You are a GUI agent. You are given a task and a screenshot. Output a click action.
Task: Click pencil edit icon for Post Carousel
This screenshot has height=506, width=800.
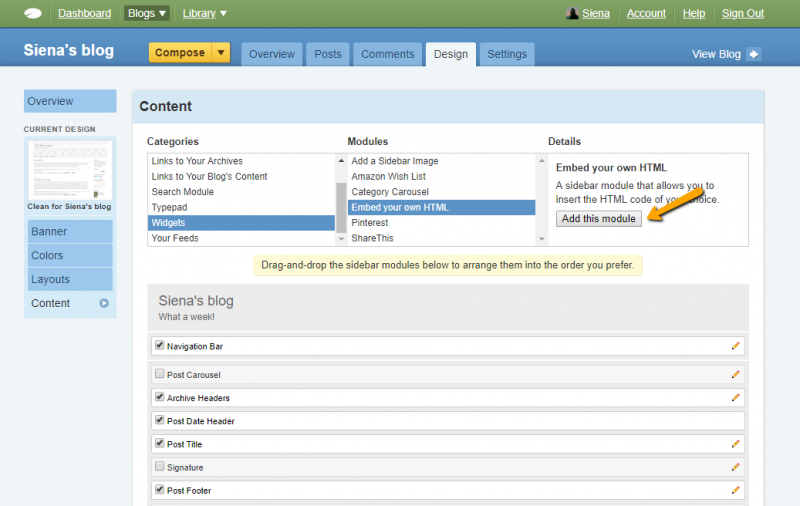pyautogui.click(x=736, y=374)
